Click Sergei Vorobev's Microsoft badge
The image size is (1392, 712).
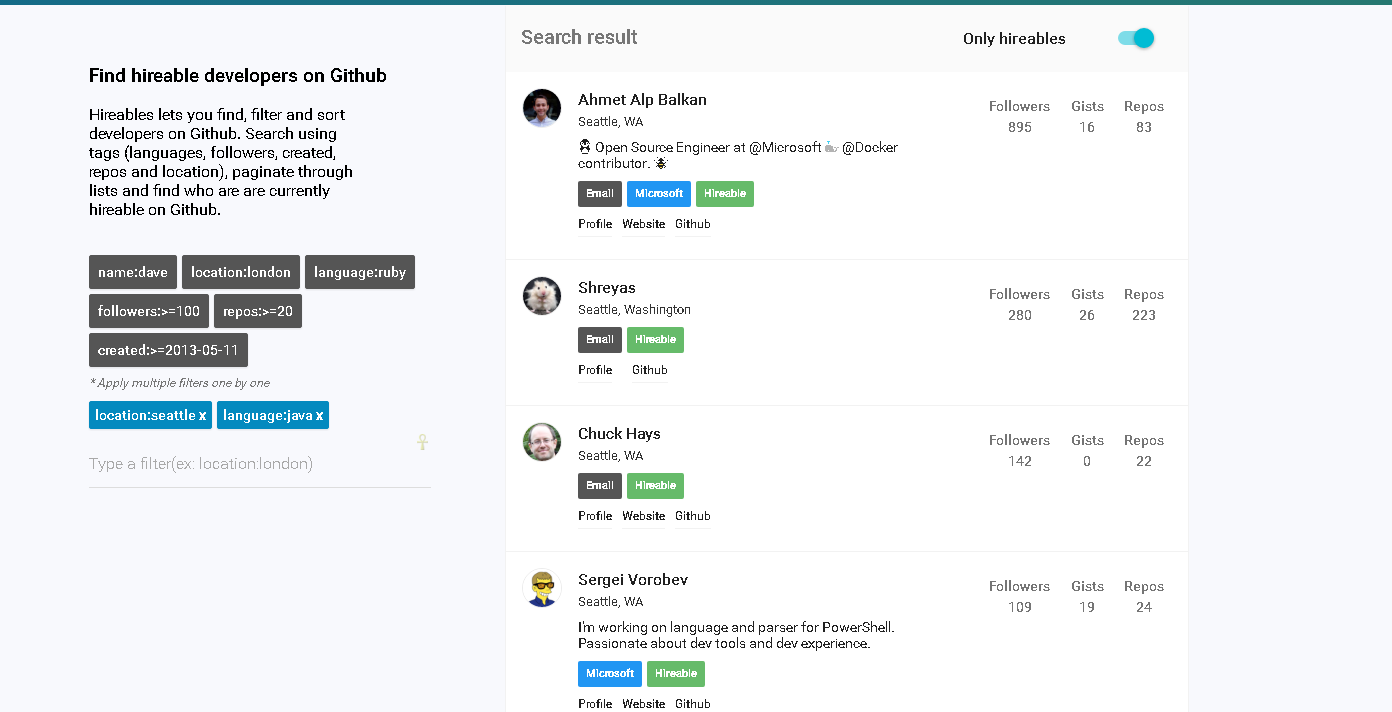click(x=609, y=673)
